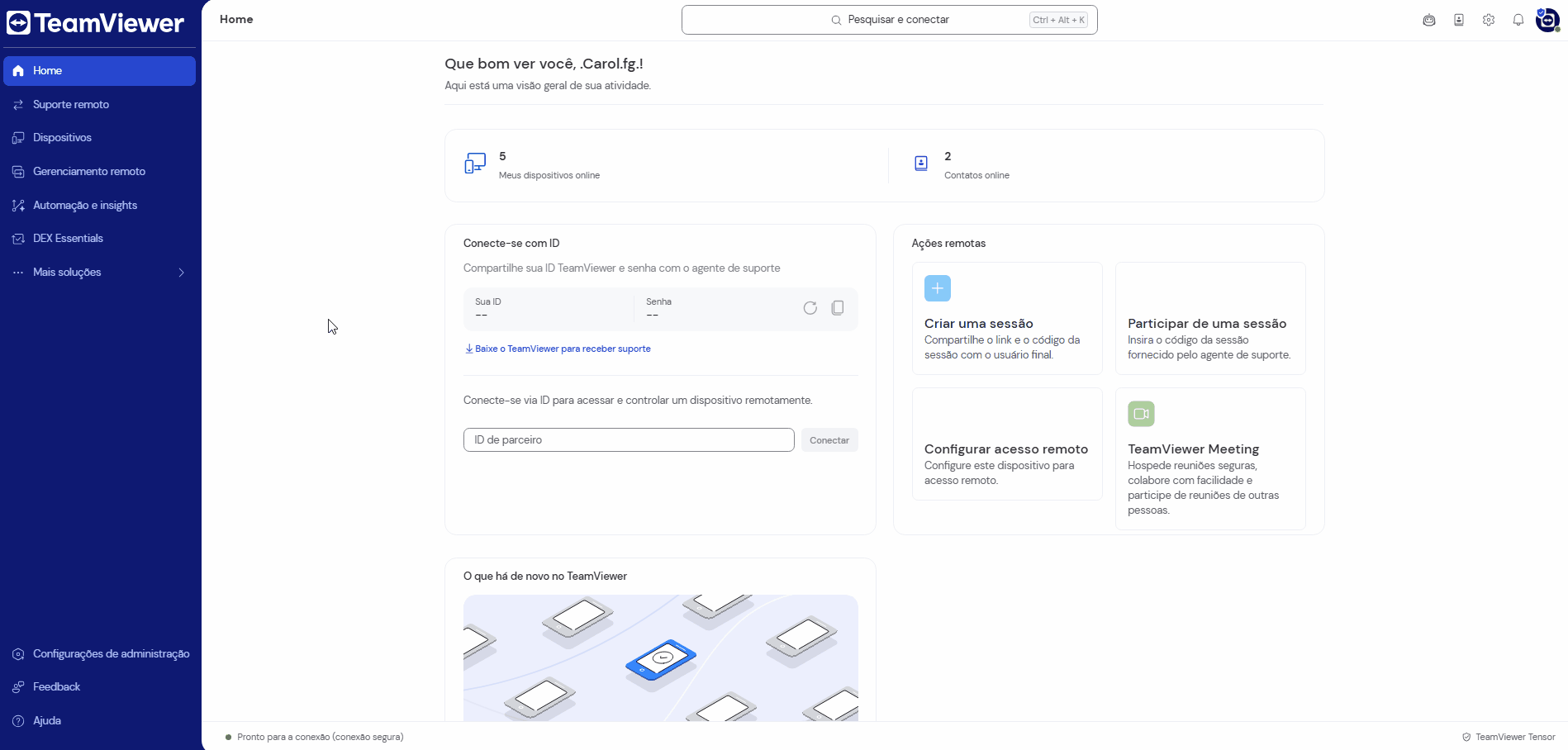This screenshot has width=1568, height=750.
Task: Open the what's new illustration thumbnail
Action: [x=661, y=657]
